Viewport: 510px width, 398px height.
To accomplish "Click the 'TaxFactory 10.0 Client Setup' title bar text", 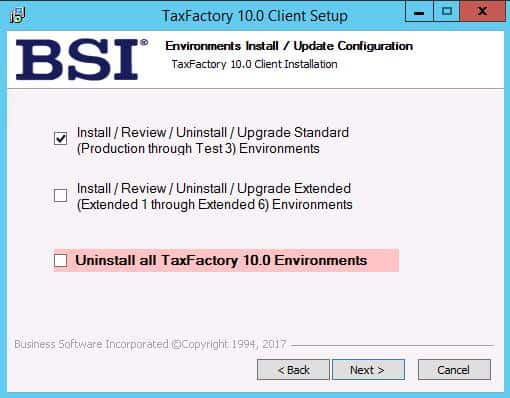I will click(x=255, y=16).
